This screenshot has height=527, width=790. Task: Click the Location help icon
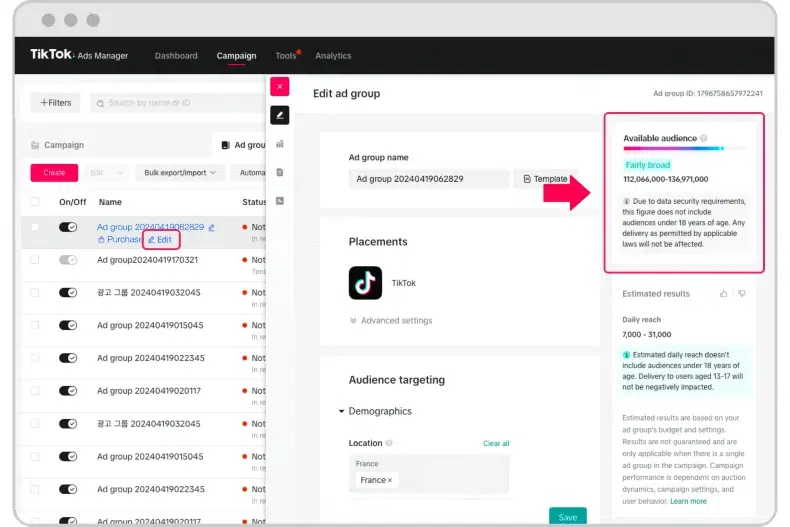click(389, 443)
